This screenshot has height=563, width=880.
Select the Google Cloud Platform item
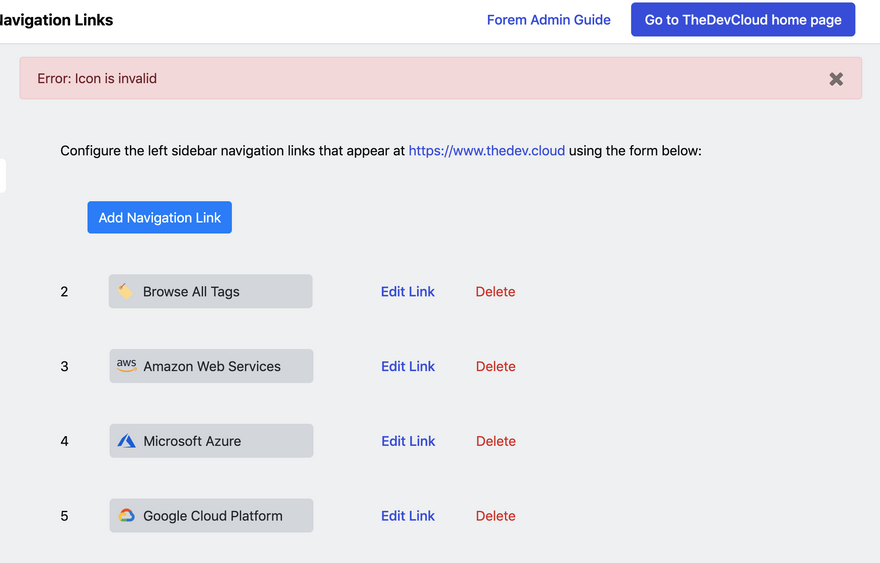coord(211,515)
